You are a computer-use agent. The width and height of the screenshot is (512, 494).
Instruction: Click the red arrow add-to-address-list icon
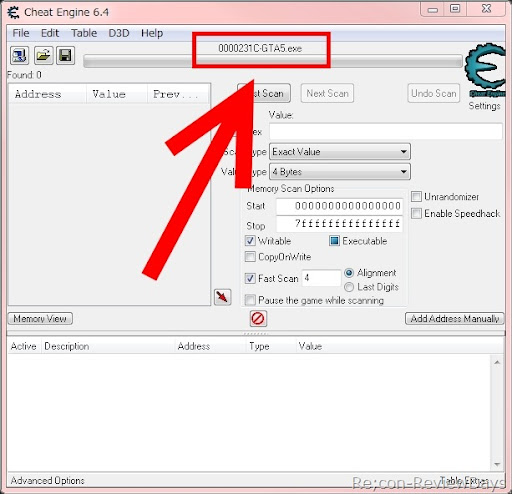[x=223, y=296]
